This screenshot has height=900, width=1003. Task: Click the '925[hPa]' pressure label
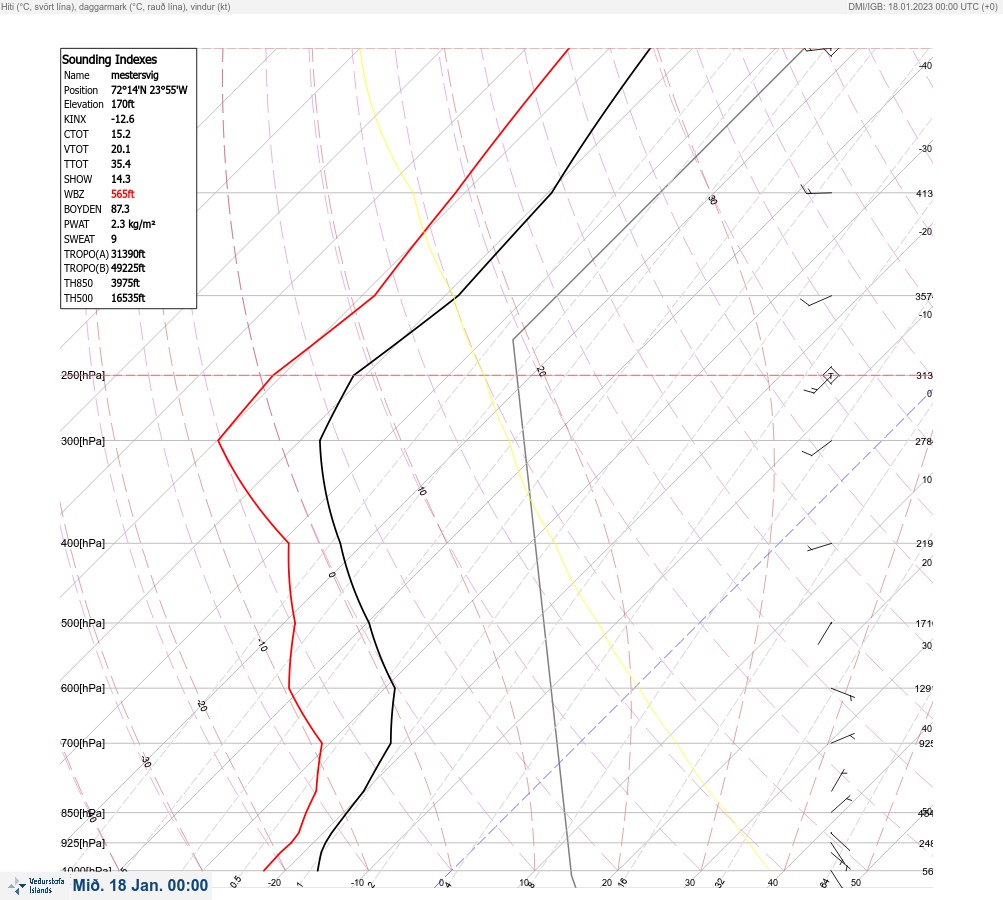(83, 843)
